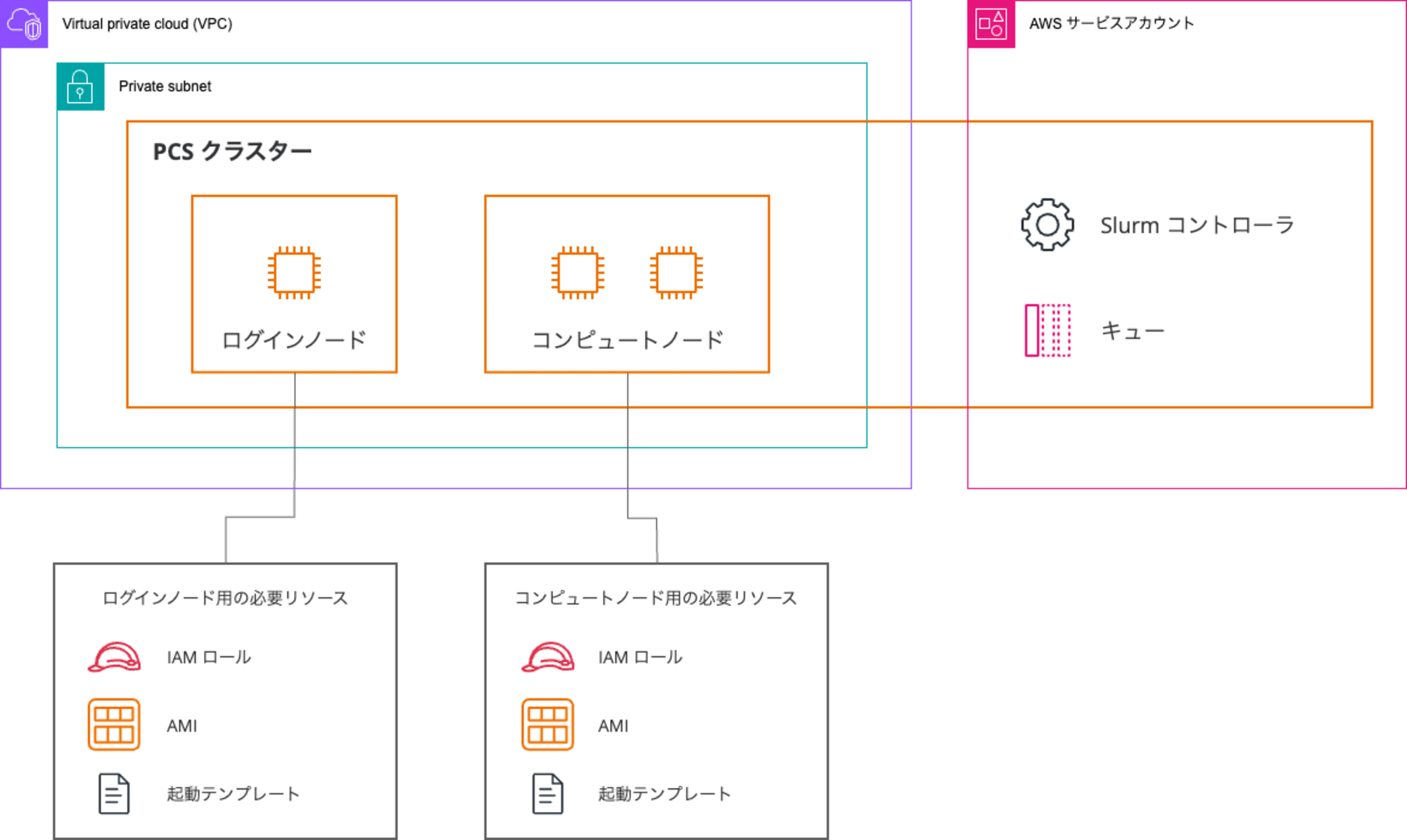Click the 'AWS サービスアカウント' label
The width and height of the screenshot is (1407, 840).
(x=1112, y=23)
